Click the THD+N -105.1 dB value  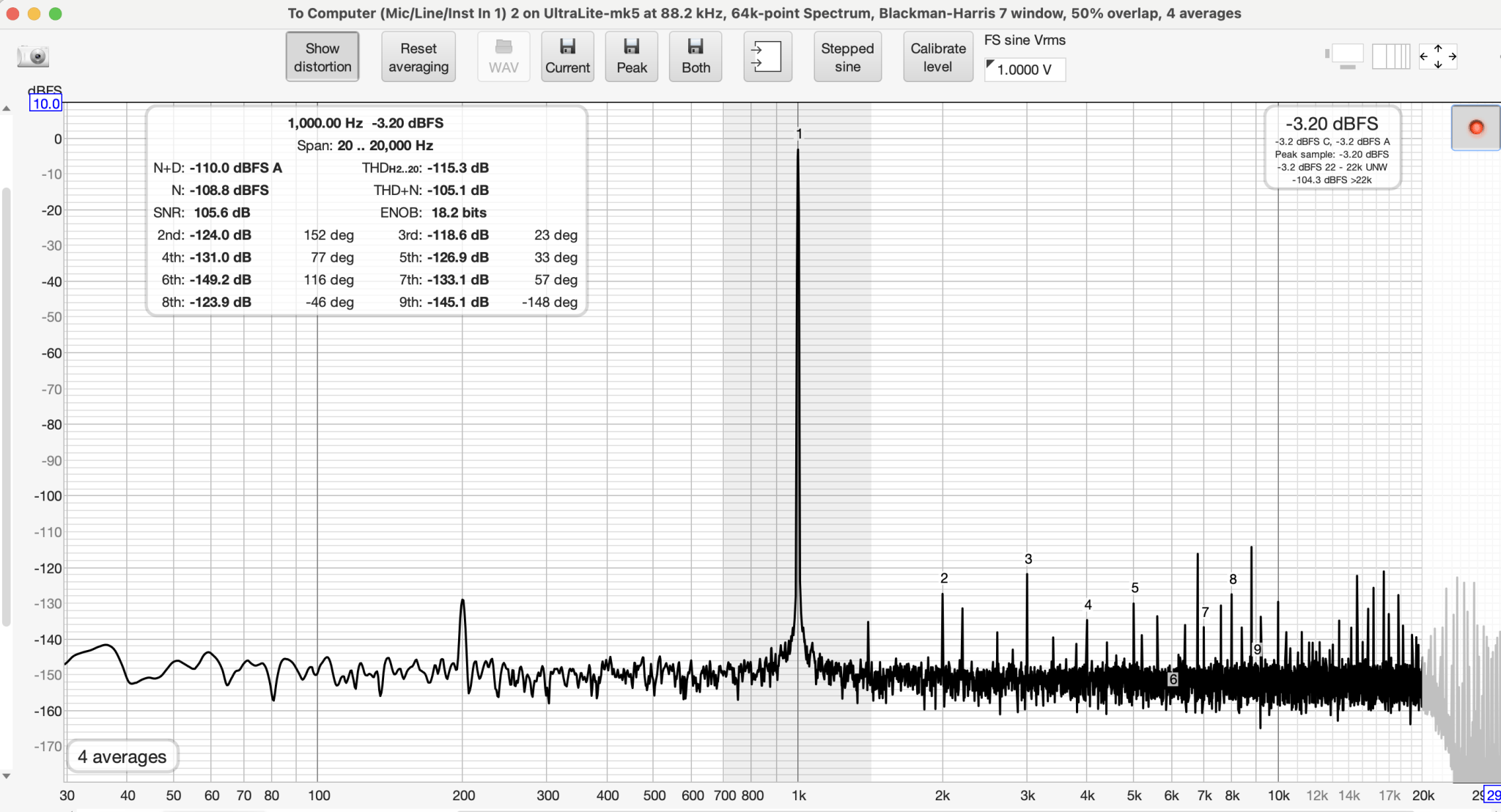point(458,190)
